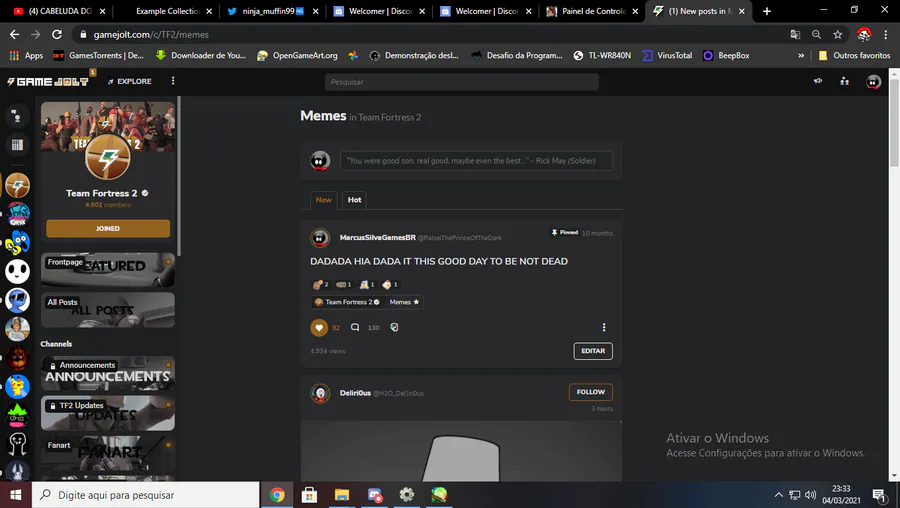Click the sticker placement icon on pinned post

pos(394,327)
